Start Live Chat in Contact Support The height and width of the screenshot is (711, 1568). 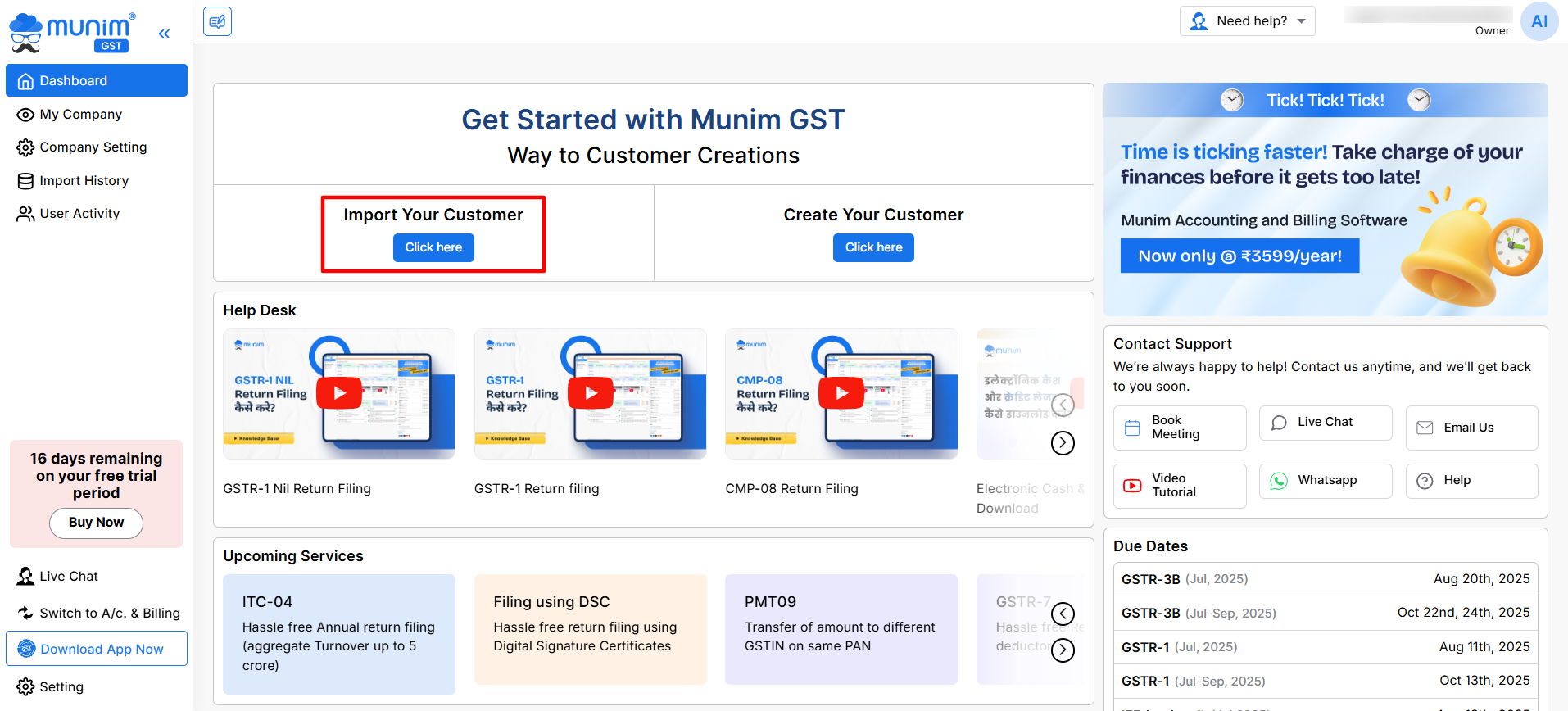click(1326, 423)
